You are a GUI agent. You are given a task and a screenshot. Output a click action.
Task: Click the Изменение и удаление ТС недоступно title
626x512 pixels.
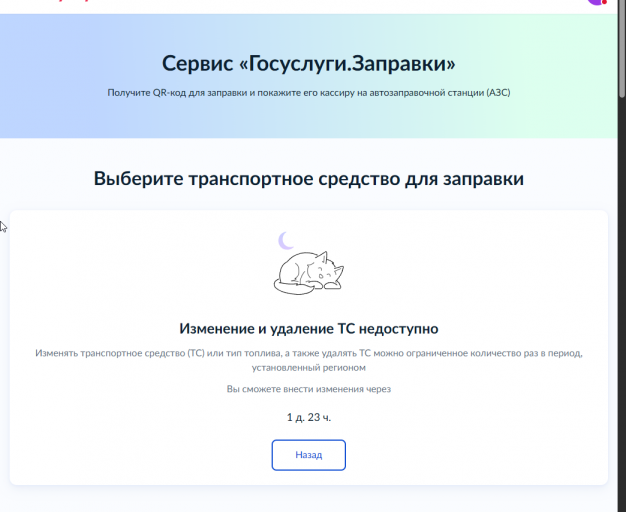[x=309, y=329]
